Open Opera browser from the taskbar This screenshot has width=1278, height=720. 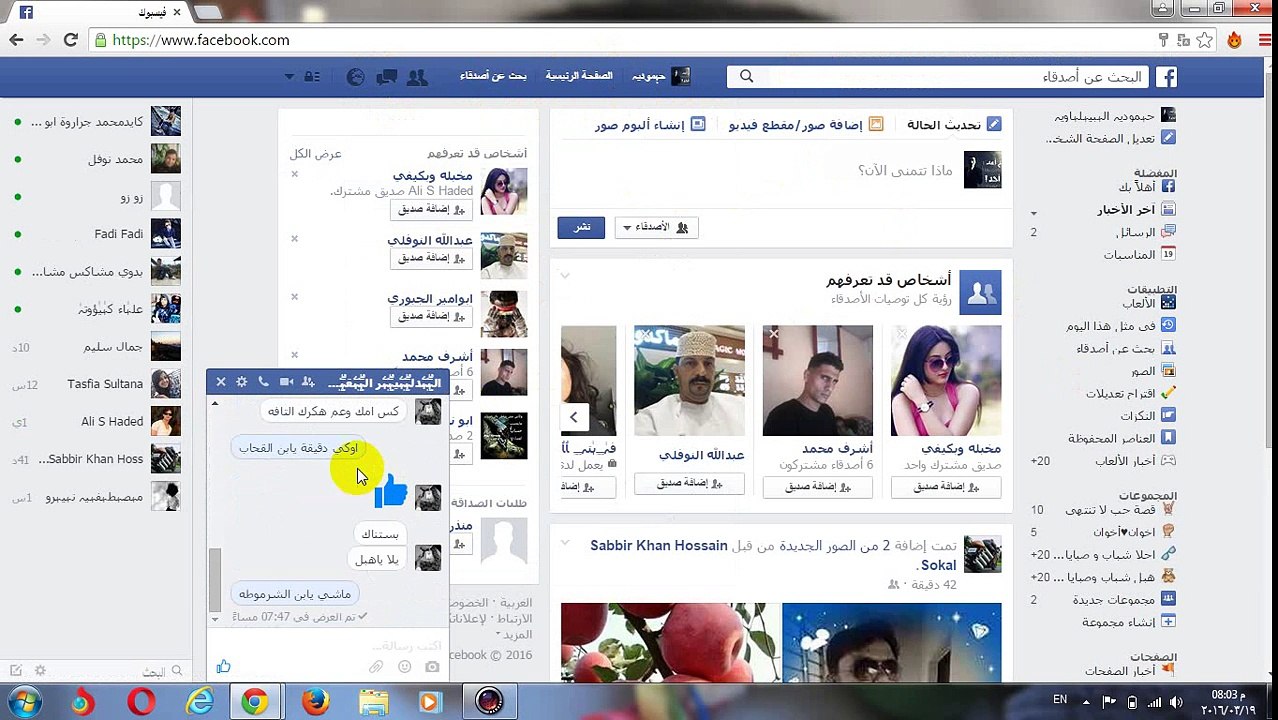point(141,702)
